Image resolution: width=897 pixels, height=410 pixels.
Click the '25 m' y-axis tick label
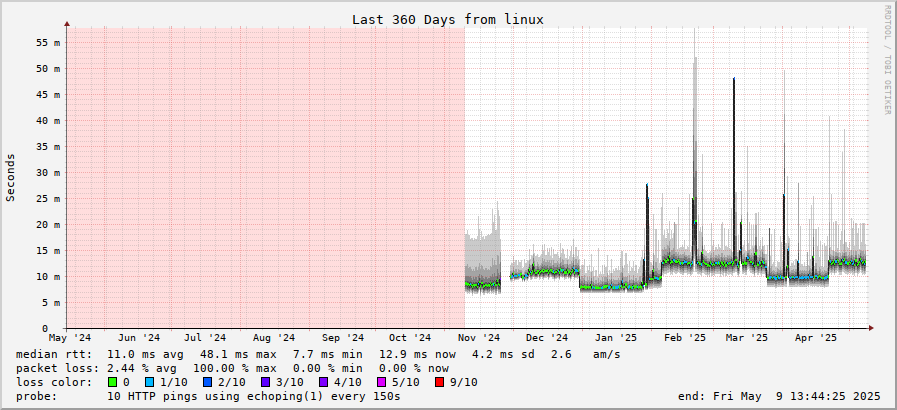click(48, 198)
